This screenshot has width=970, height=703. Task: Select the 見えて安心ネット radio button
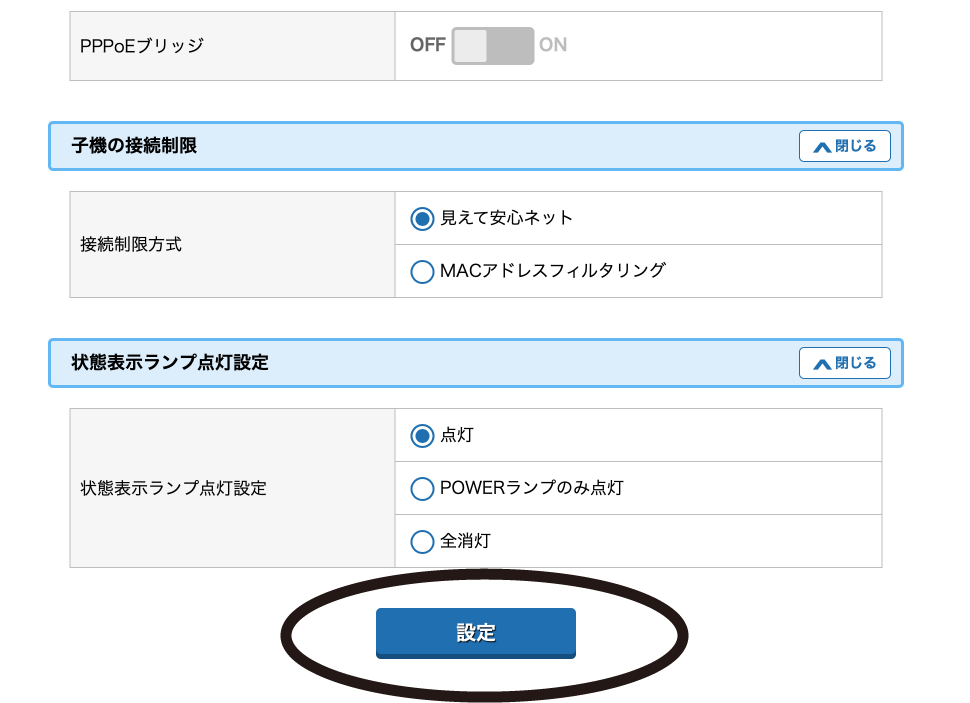pyautogui.click(x=423, y=218)
